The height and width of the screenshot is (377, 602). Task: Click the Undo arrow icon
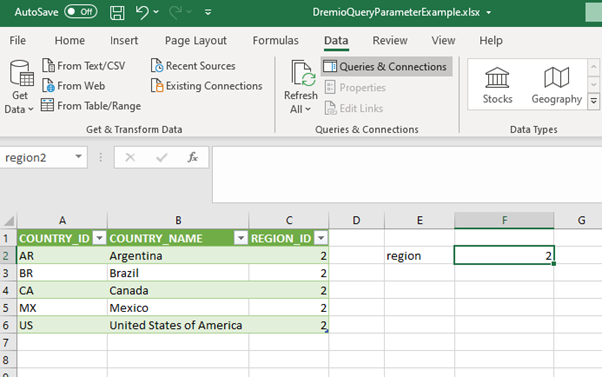(x=142, y=12)
